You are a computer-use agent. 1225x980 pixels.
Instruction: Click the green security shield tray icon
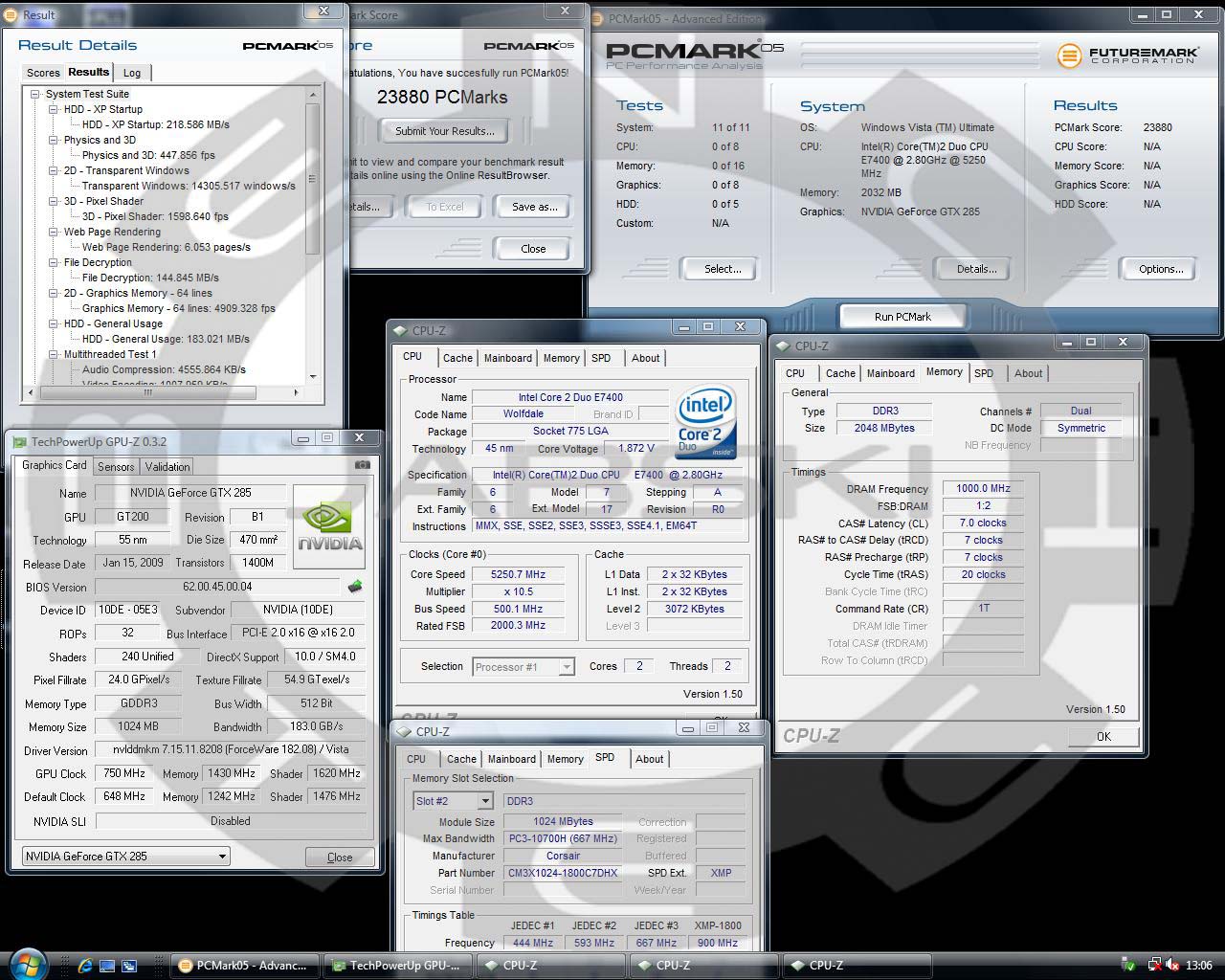click(x=1128, y=966)
